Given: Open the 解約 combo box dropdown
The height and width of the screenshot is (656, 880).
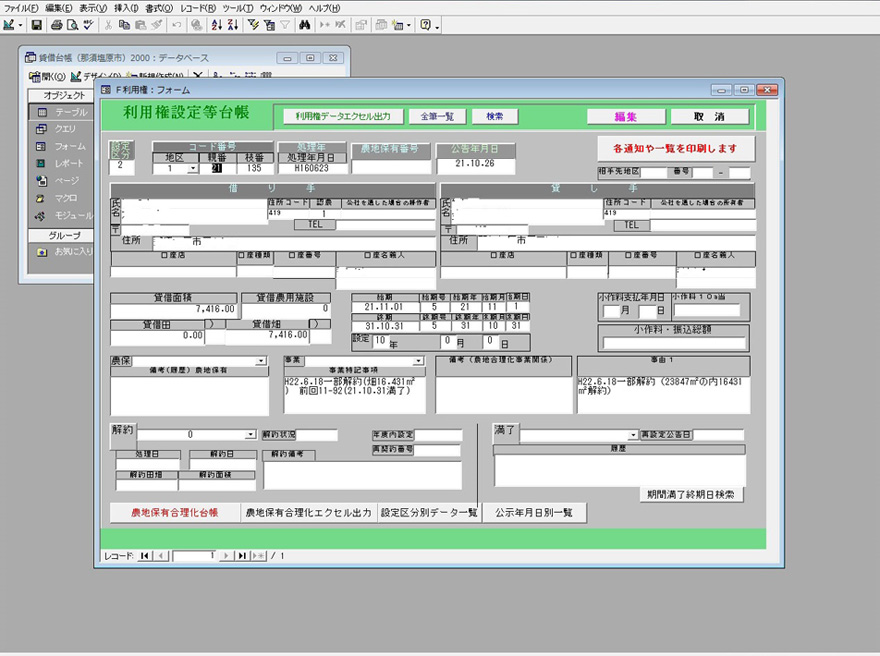Looking at the screenshot, I should (250, 435).
